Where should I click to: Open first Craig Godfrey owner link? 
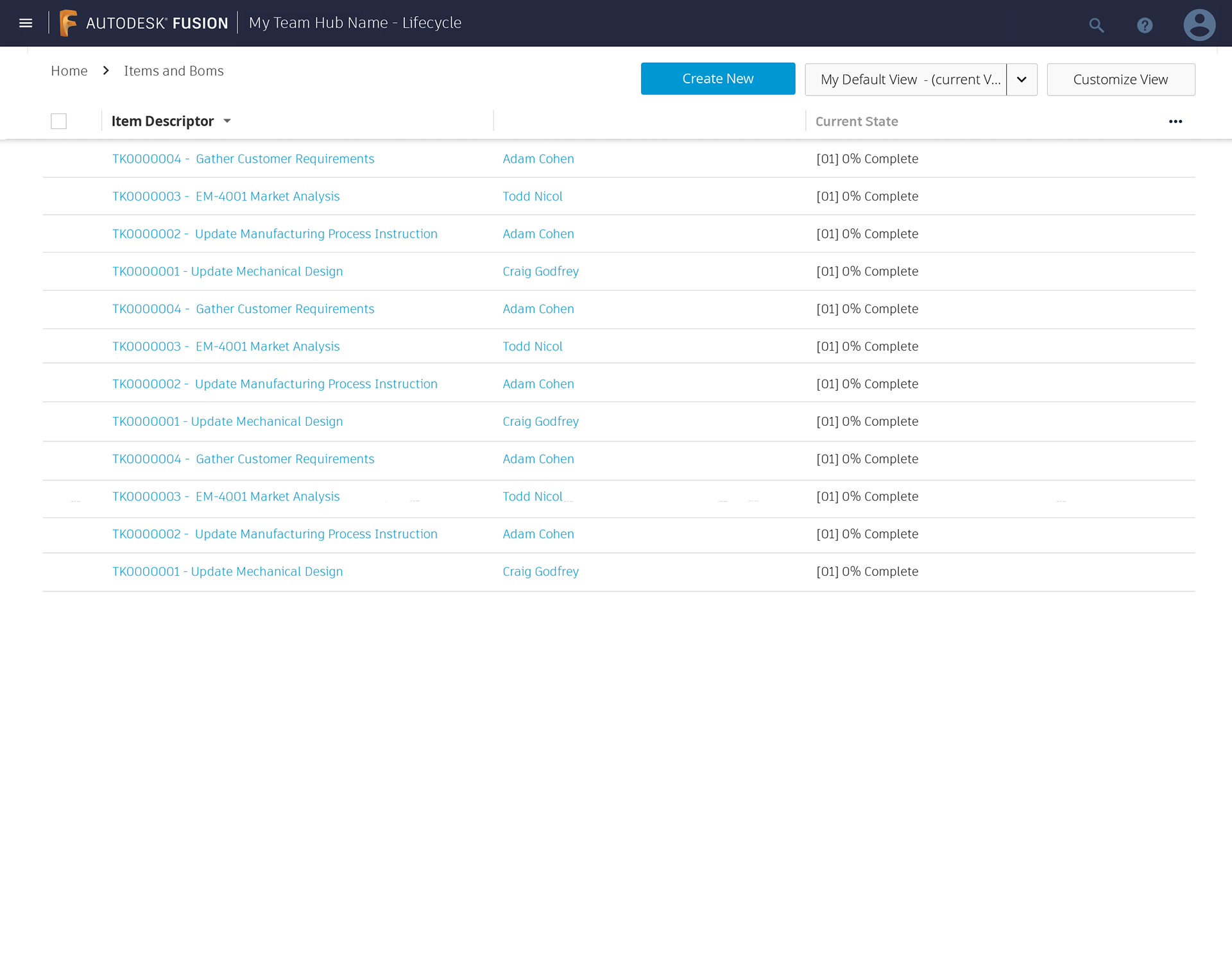click(540, 271)
